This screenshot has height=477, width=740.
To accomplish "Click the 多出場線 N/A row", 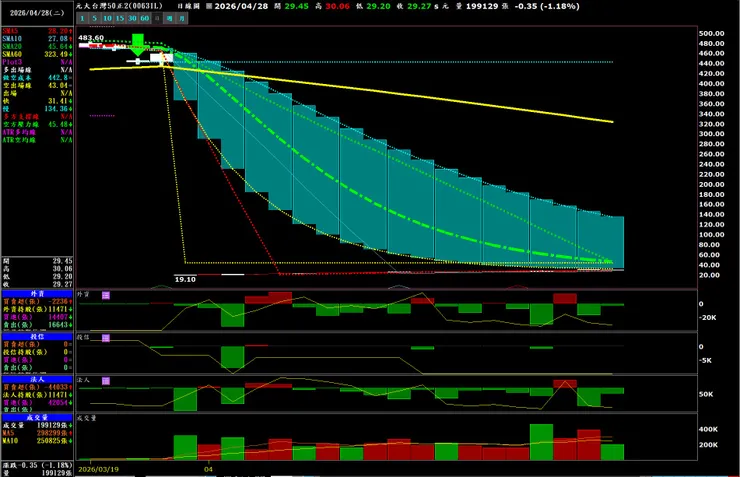I will [x=37, y=70].
